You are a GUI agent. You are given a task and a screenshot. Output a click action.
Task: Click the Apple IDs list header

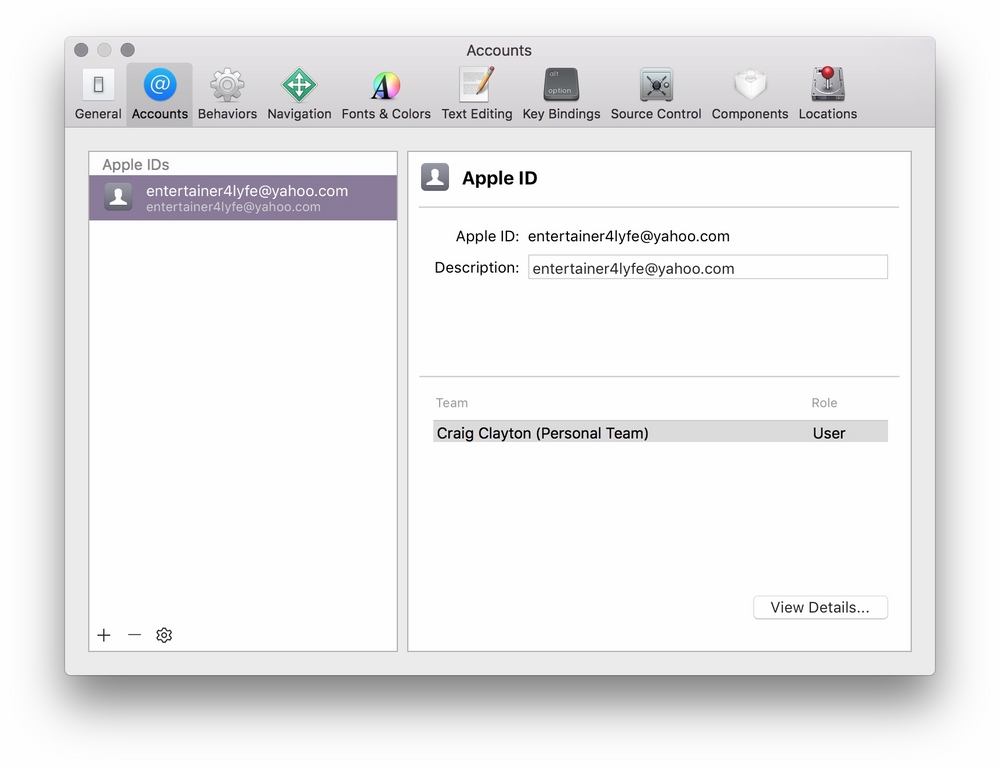(x=135, y=165)
